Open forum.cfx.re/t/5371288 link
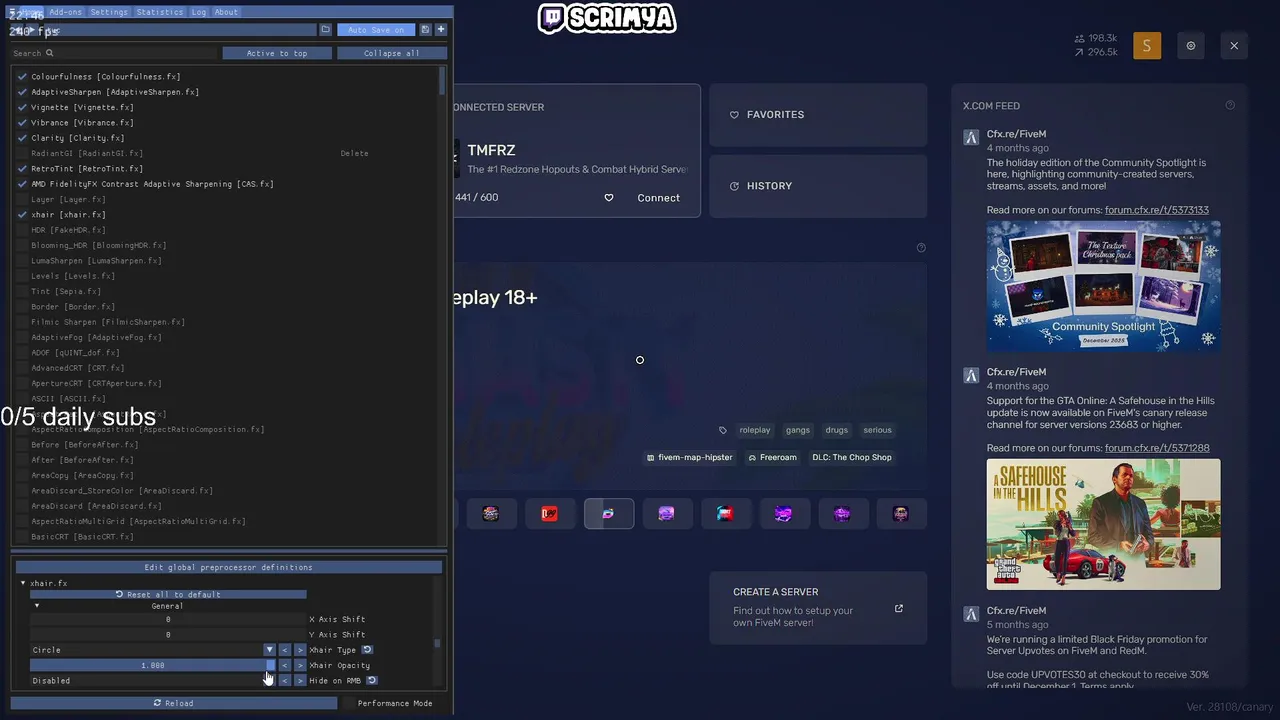 [x=1157, y=448]
